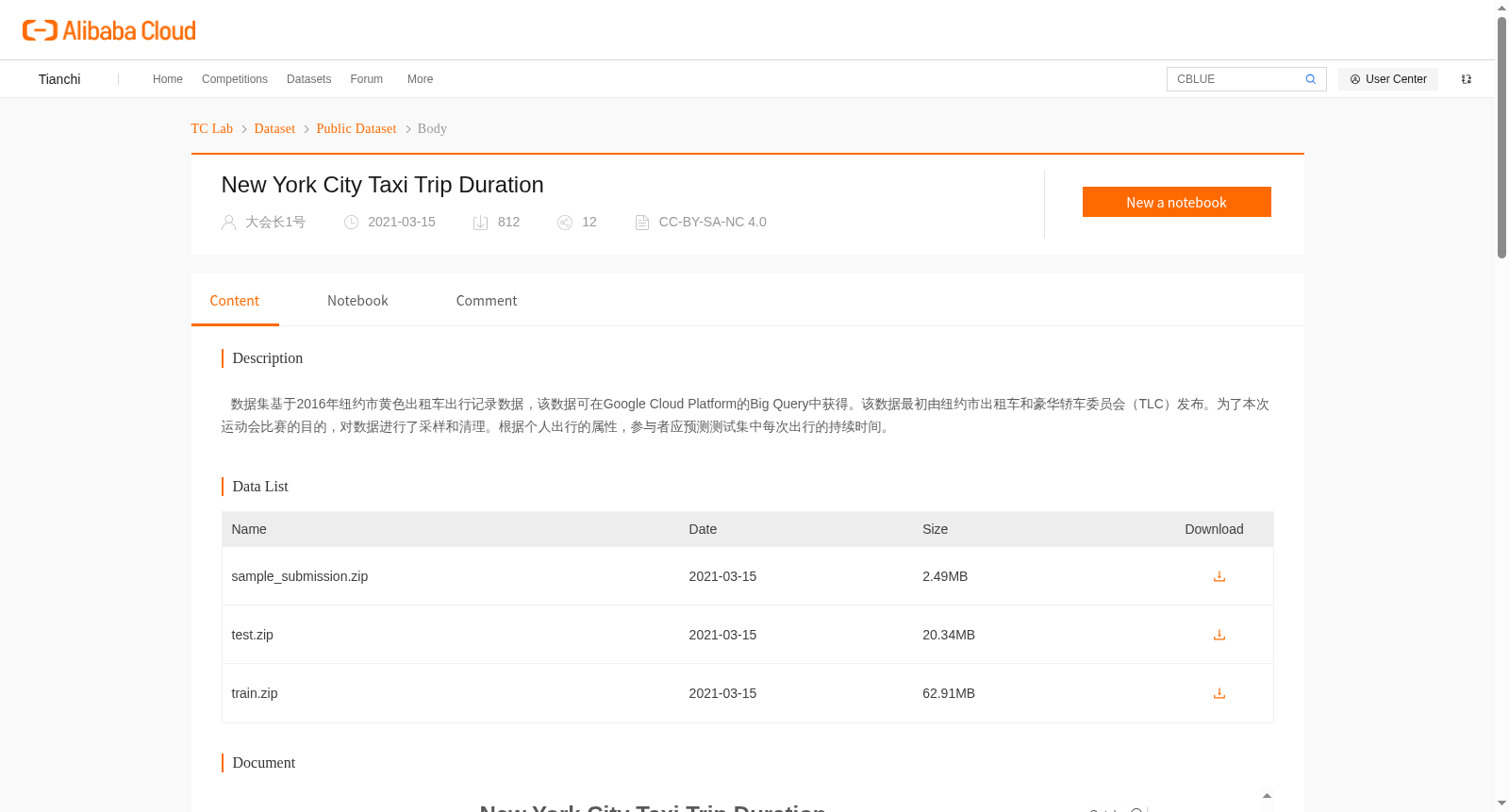Click the search magnifier icon
The width and height of the screenshot is (1509, 812).
(1310, 79)
